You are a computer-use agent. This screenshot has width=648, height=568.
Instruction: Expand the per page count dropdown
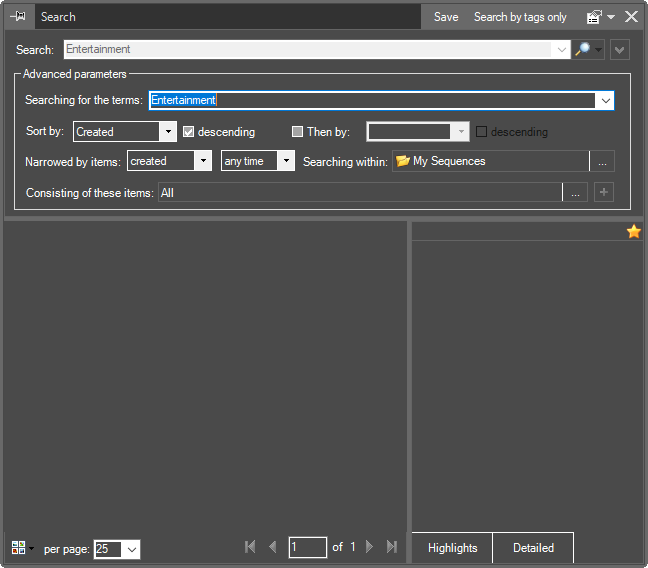(132, 549)
